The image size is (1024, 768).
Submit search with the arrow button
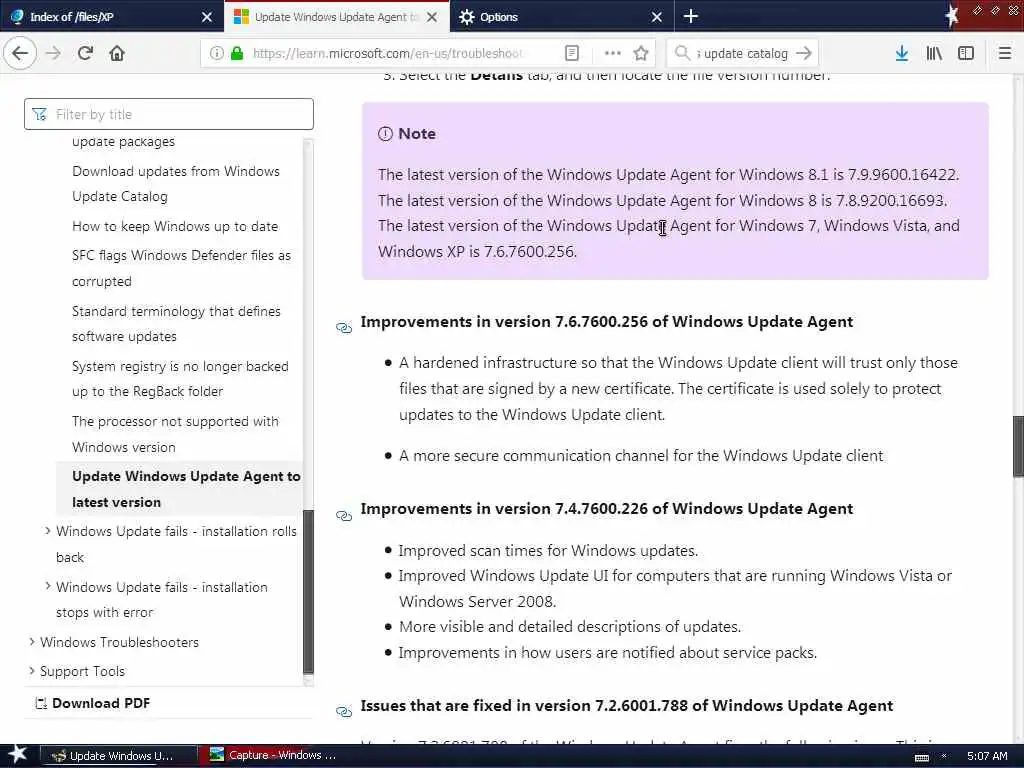pos(805,53)
